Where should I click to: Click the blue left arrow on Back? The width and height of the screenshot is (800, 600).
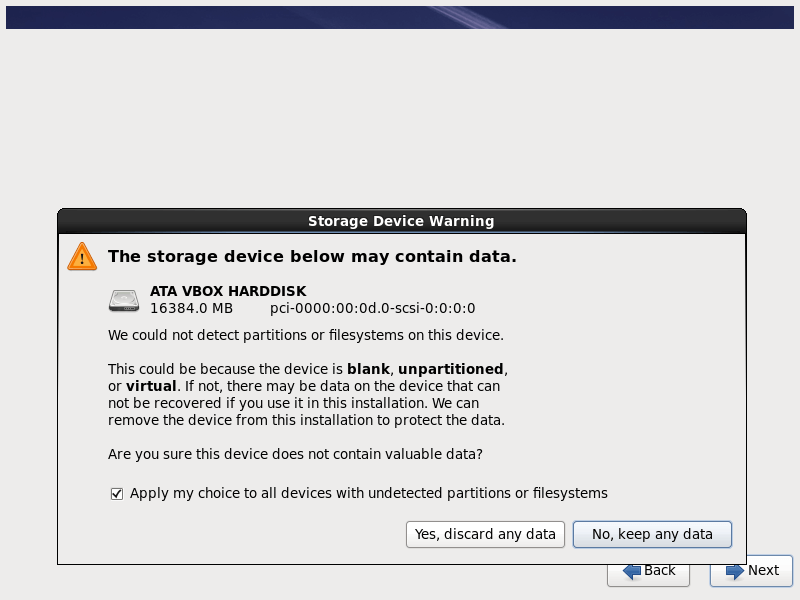point(631,571)
